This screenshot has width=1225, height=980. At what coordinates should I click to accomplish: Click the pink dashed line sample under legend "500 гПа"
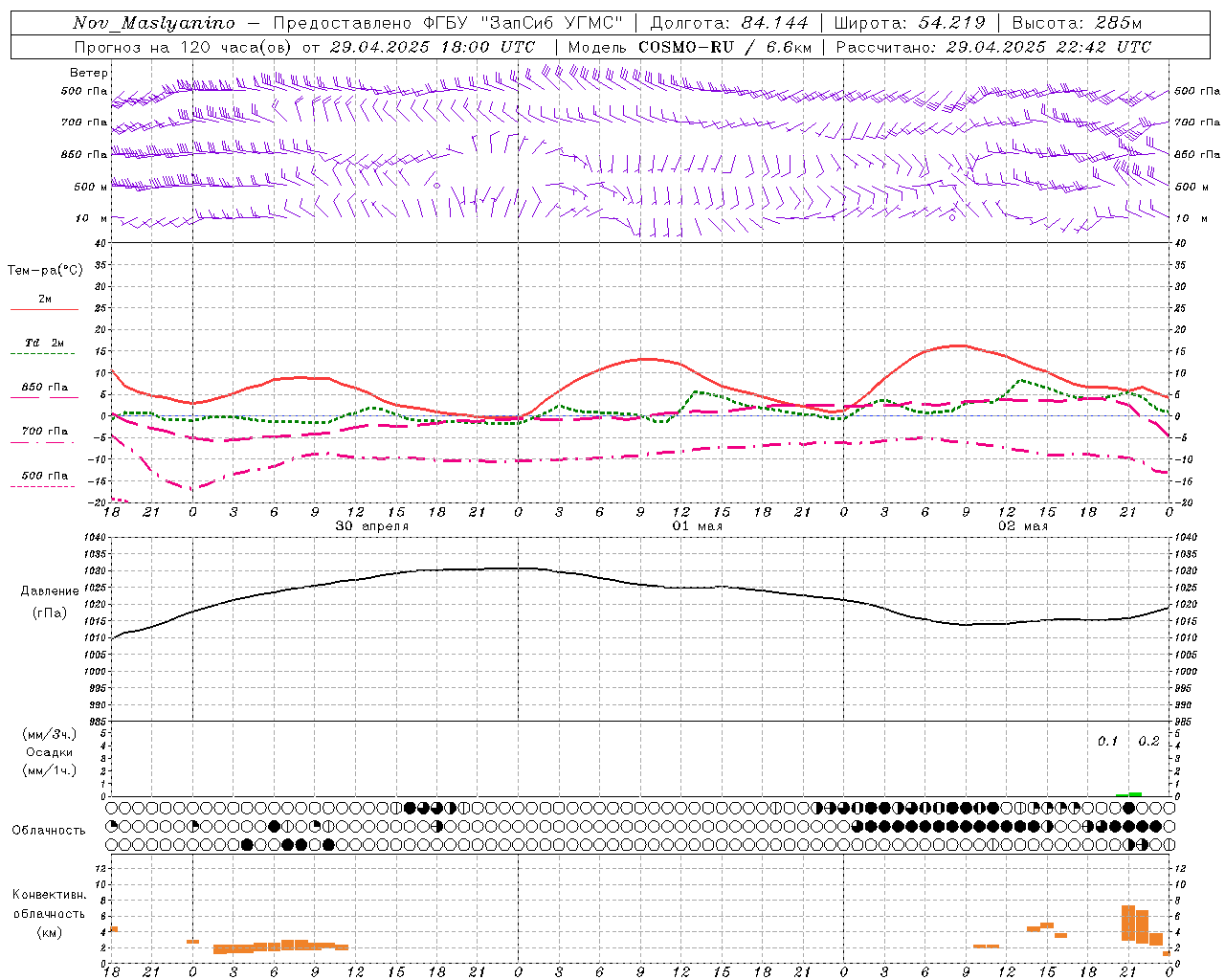(x=44, y=487)
